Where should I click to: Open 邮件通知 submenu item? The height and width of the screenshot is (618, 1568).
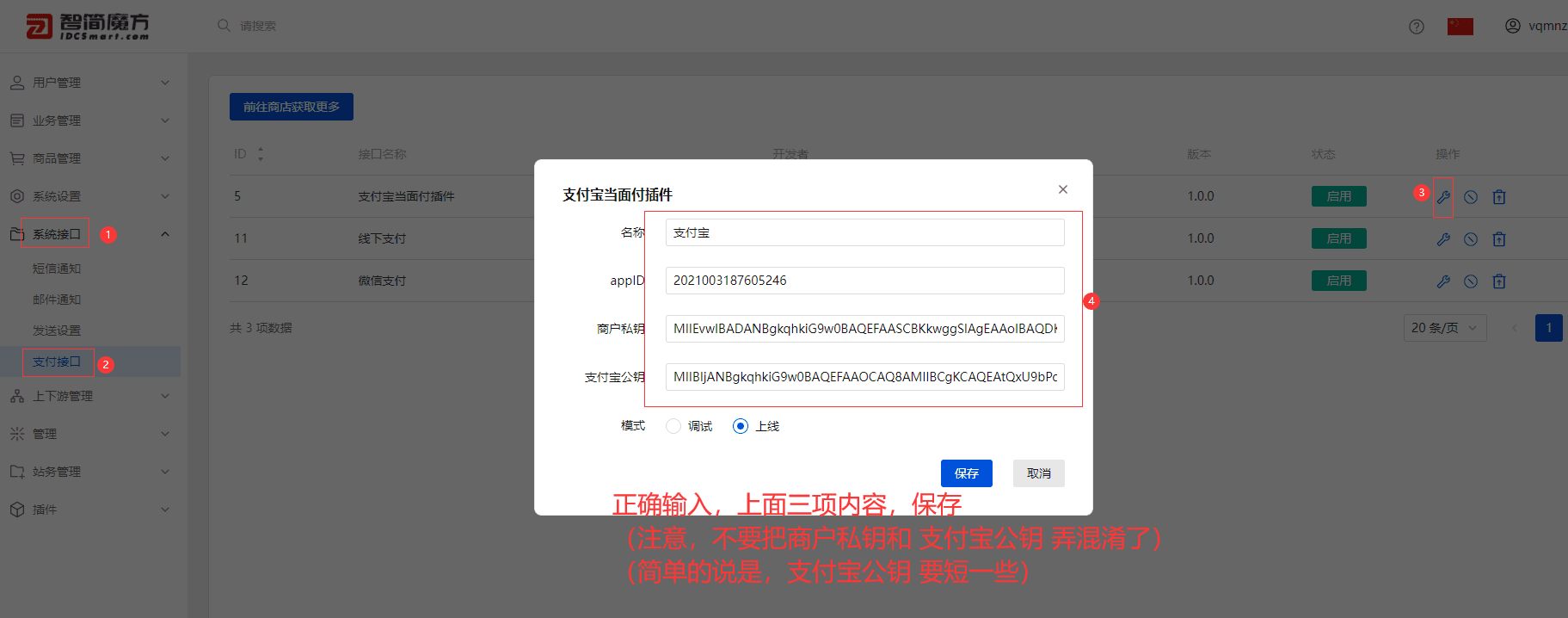tap(57, 300)
